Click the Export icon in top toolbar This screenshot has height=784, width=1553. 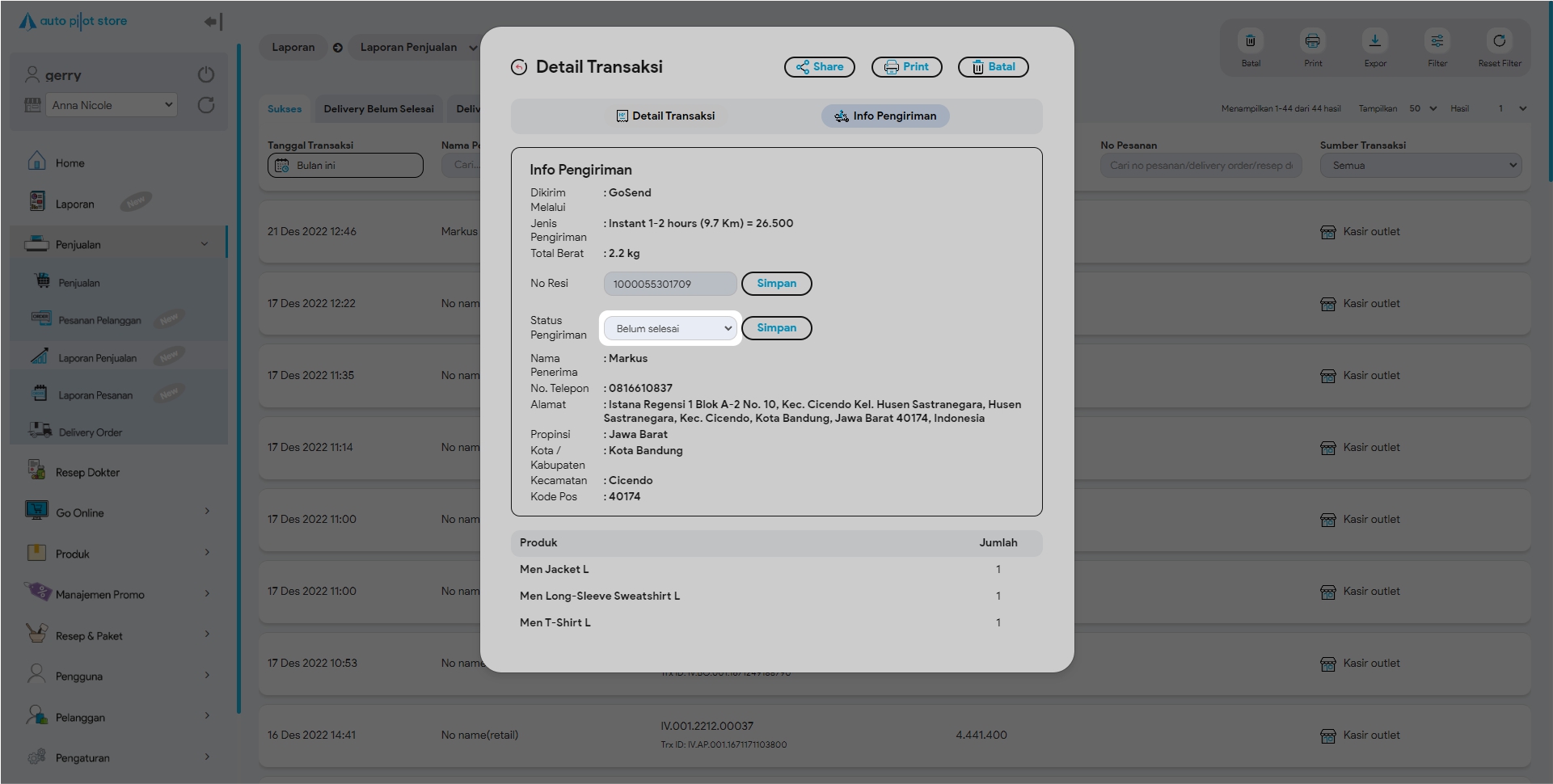click(x=1374, y=41)
